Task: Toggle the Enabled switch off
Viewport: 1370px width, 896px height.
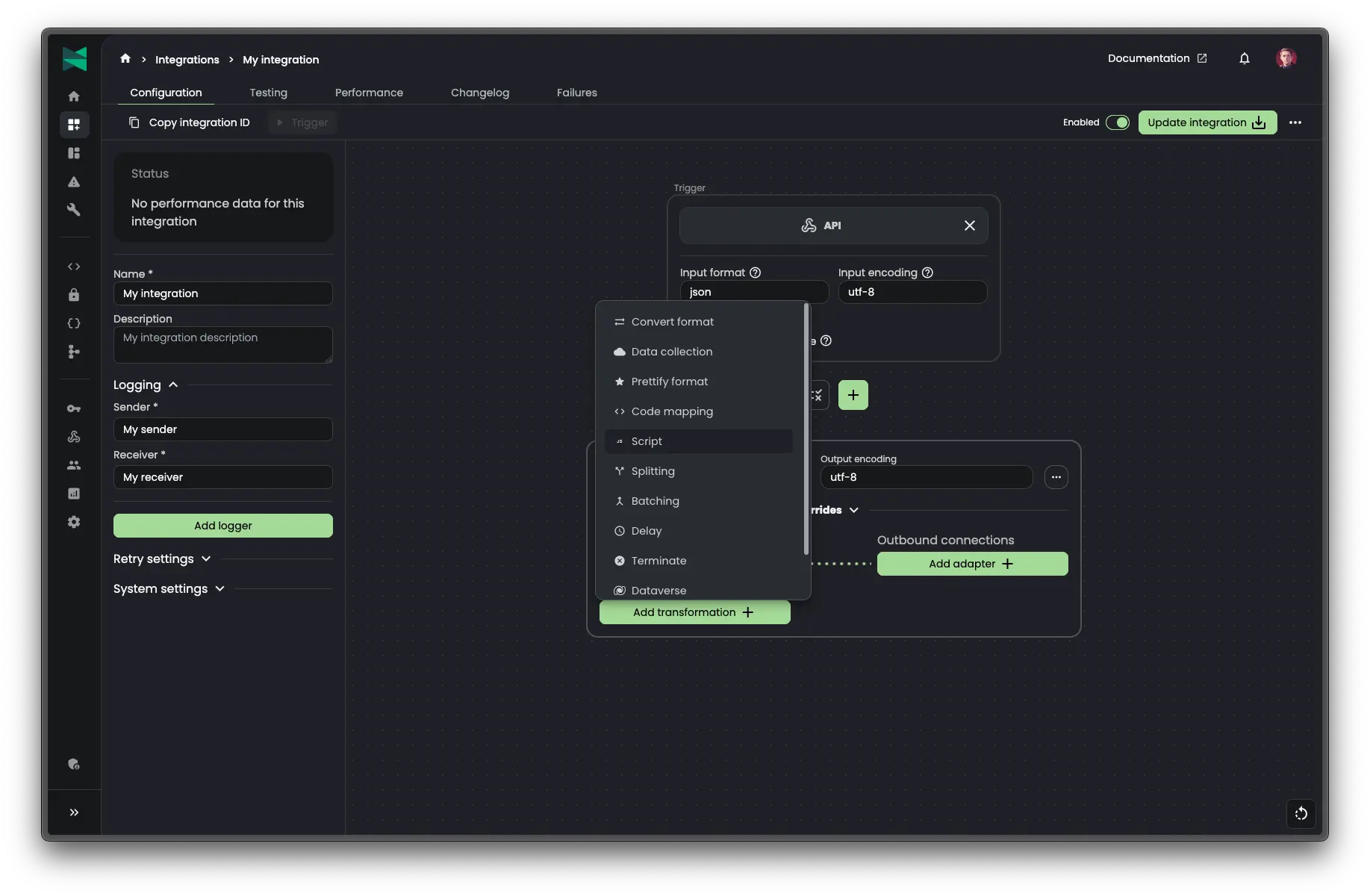Action: pos(1117,122)
